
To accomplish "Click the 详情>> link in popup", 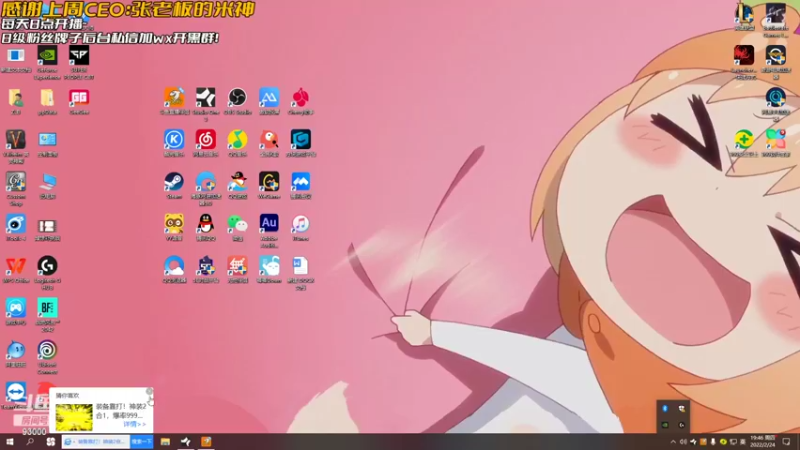I will pyautogui.click(x=134, y=424).
